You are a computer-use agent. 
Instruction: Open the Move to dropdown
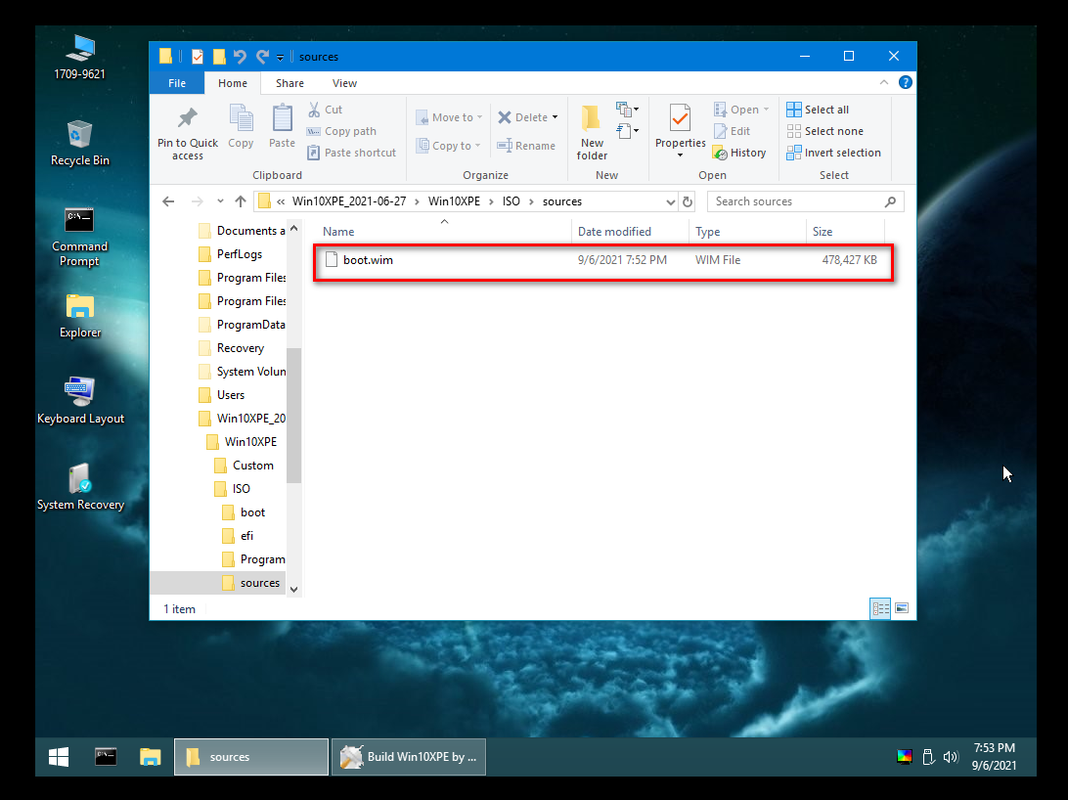tap(449, 117)
